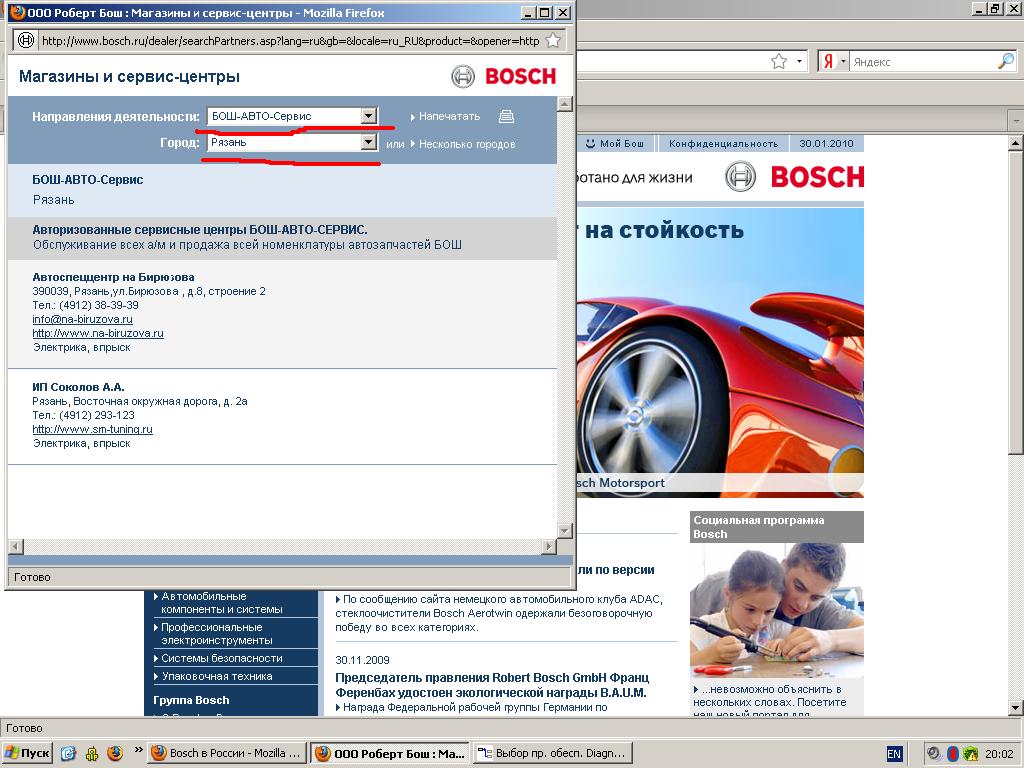1024x768 pixels.
Task: Click the EN language indicator in tray
Action: [x=893, y=753]
